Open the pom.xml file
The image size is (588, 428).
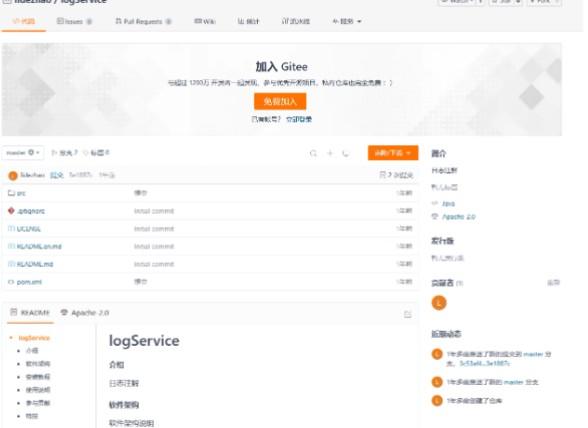(29, 282)
